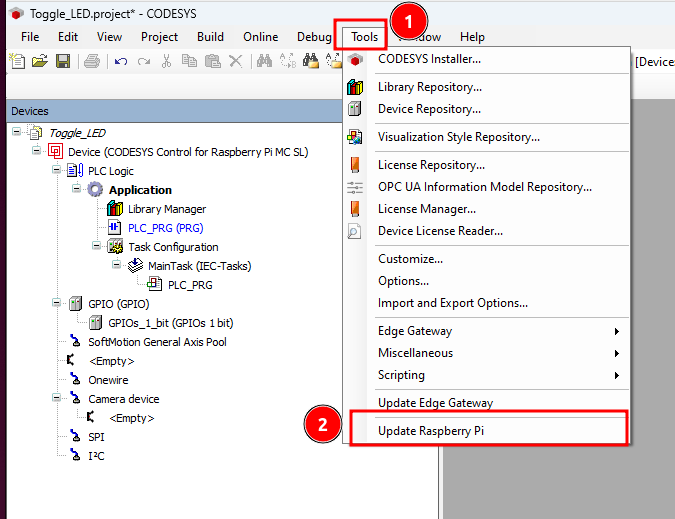The image size is (675, 519).
Task: Open the Online menu
Action: 260,37
